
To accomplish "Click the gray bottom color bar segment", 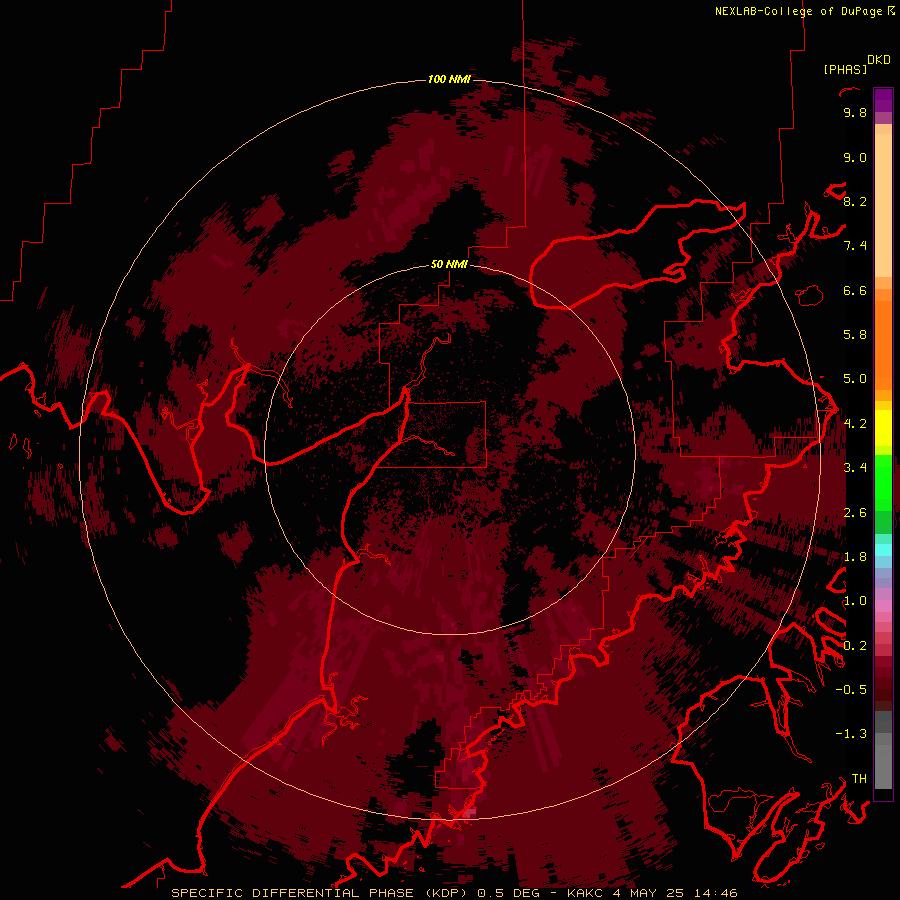I will (x=883, y=769).
